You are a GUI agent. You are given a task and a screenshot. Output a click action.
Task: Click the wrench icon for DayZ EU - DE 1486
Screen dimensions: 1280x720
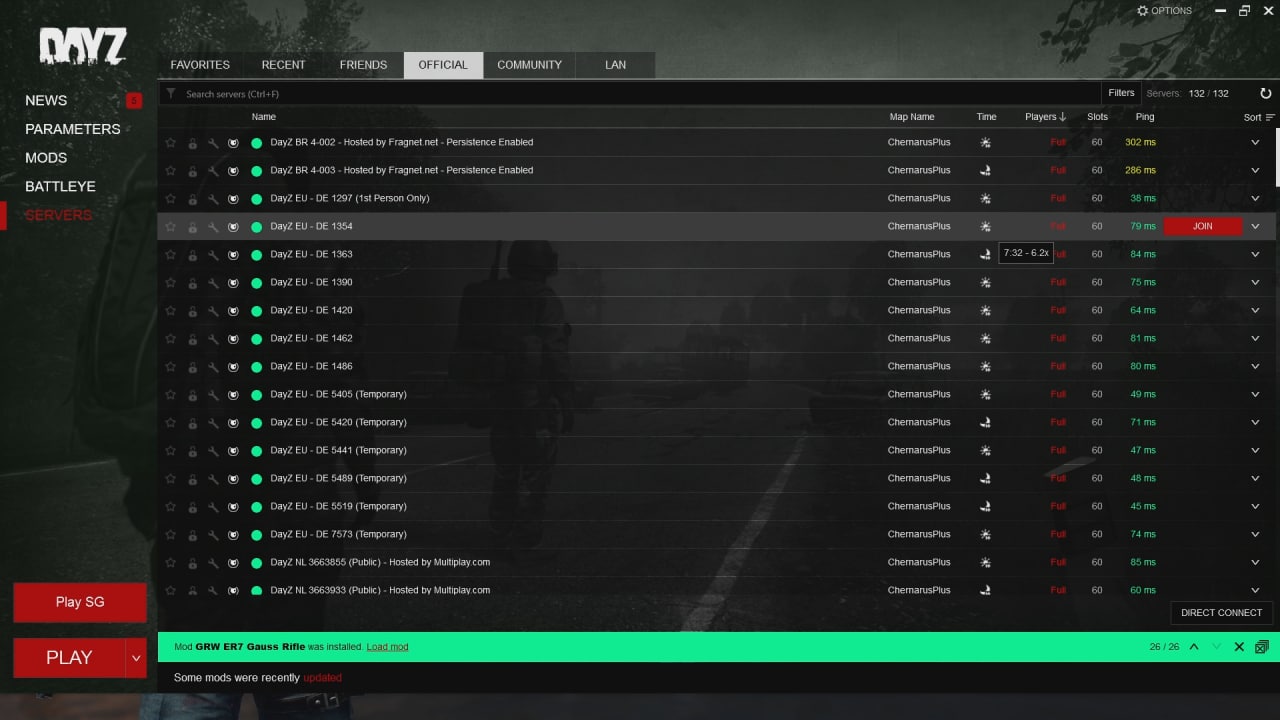(213, 366)
